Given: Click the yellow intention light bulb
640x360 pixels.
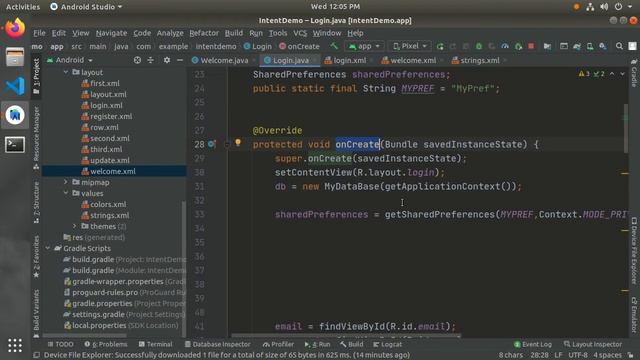Looking at the screenshot, I should point(238,142).
